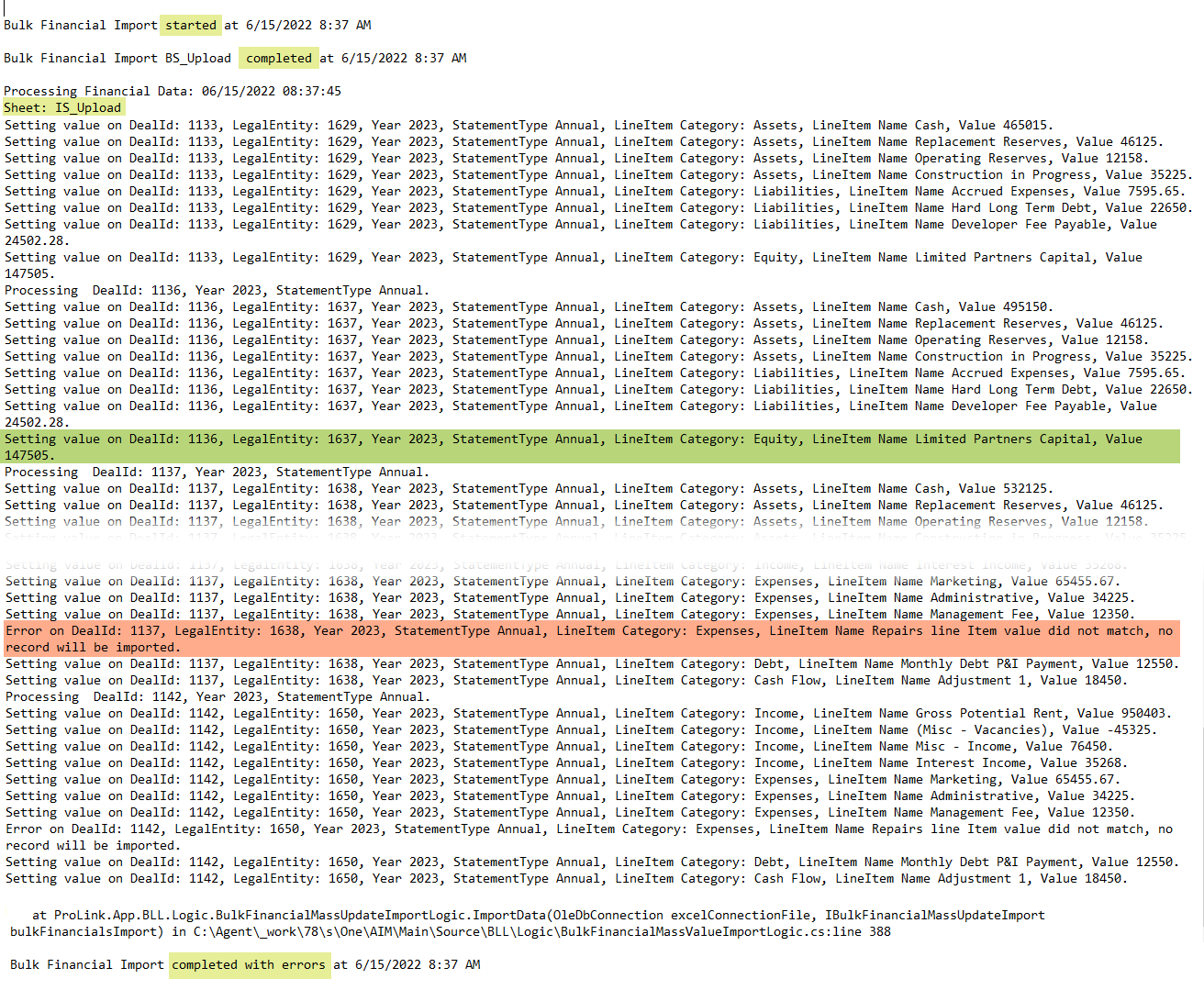Click DealId 1142 Misc - Income Value 76450 line

[x=559, y=746]
